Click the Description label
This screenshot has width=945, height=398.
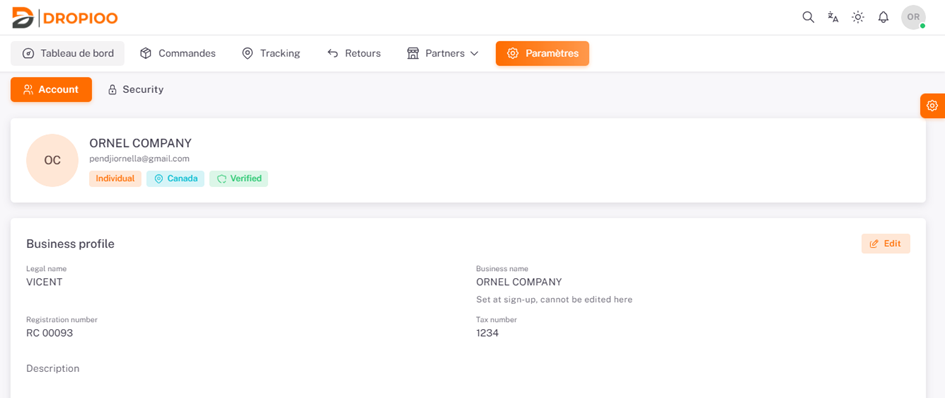point(52,368)
